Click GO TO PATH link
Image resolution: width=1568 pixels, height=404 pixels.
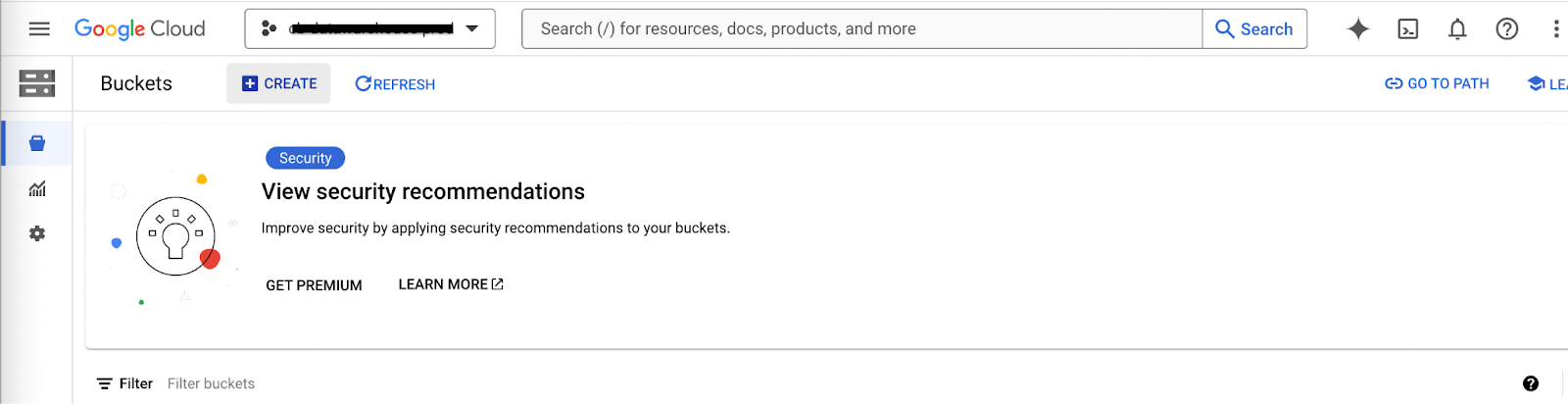tap(1437, 84)
